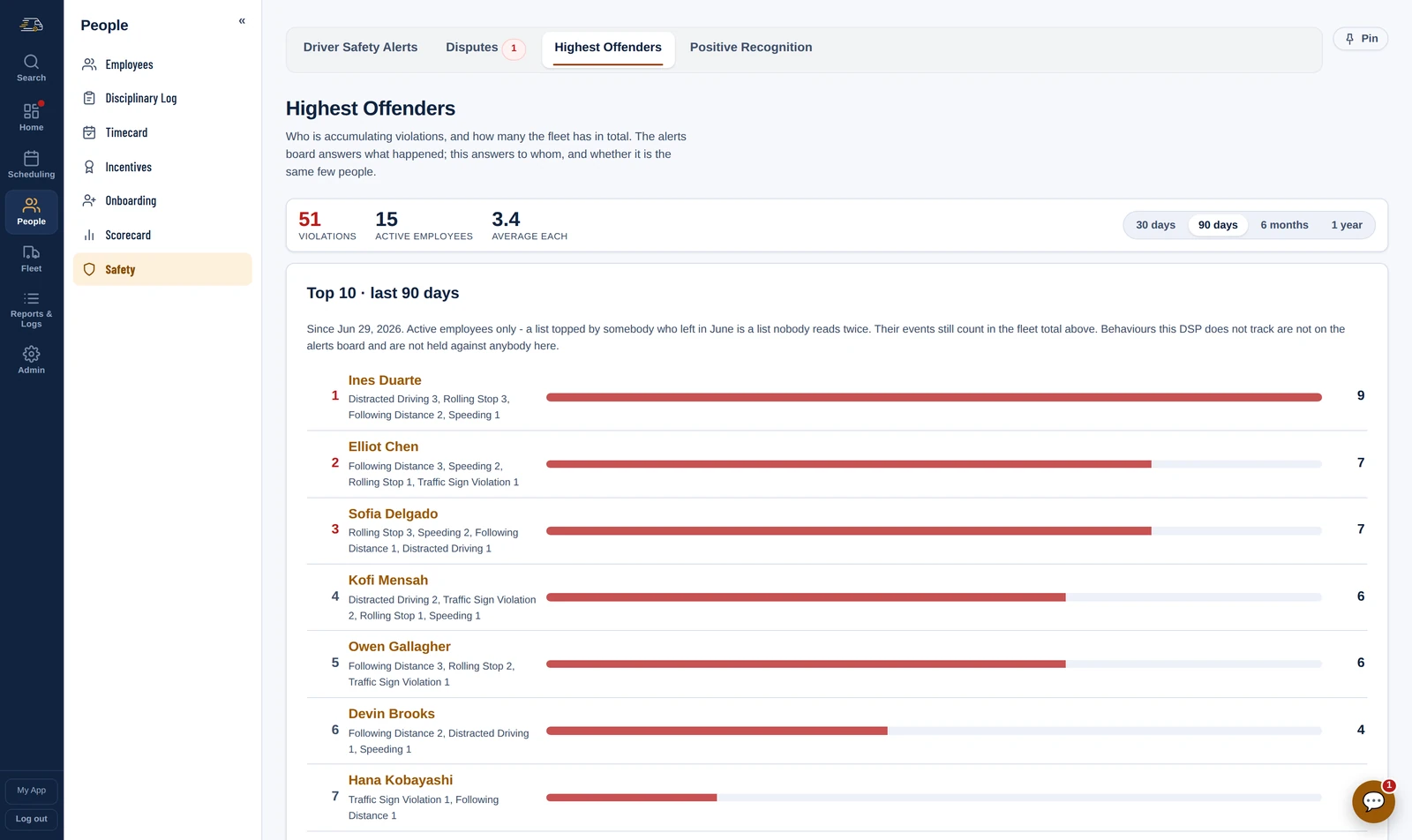Open the chat support bubble
The image size is (1412, 840).
(1373, 801)
